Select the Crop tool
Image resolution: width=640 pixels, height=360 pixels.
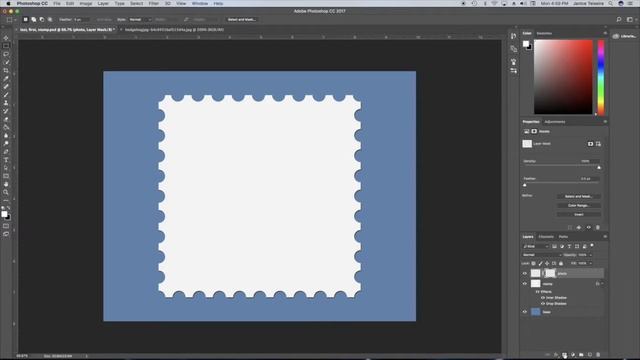[6, 70]
